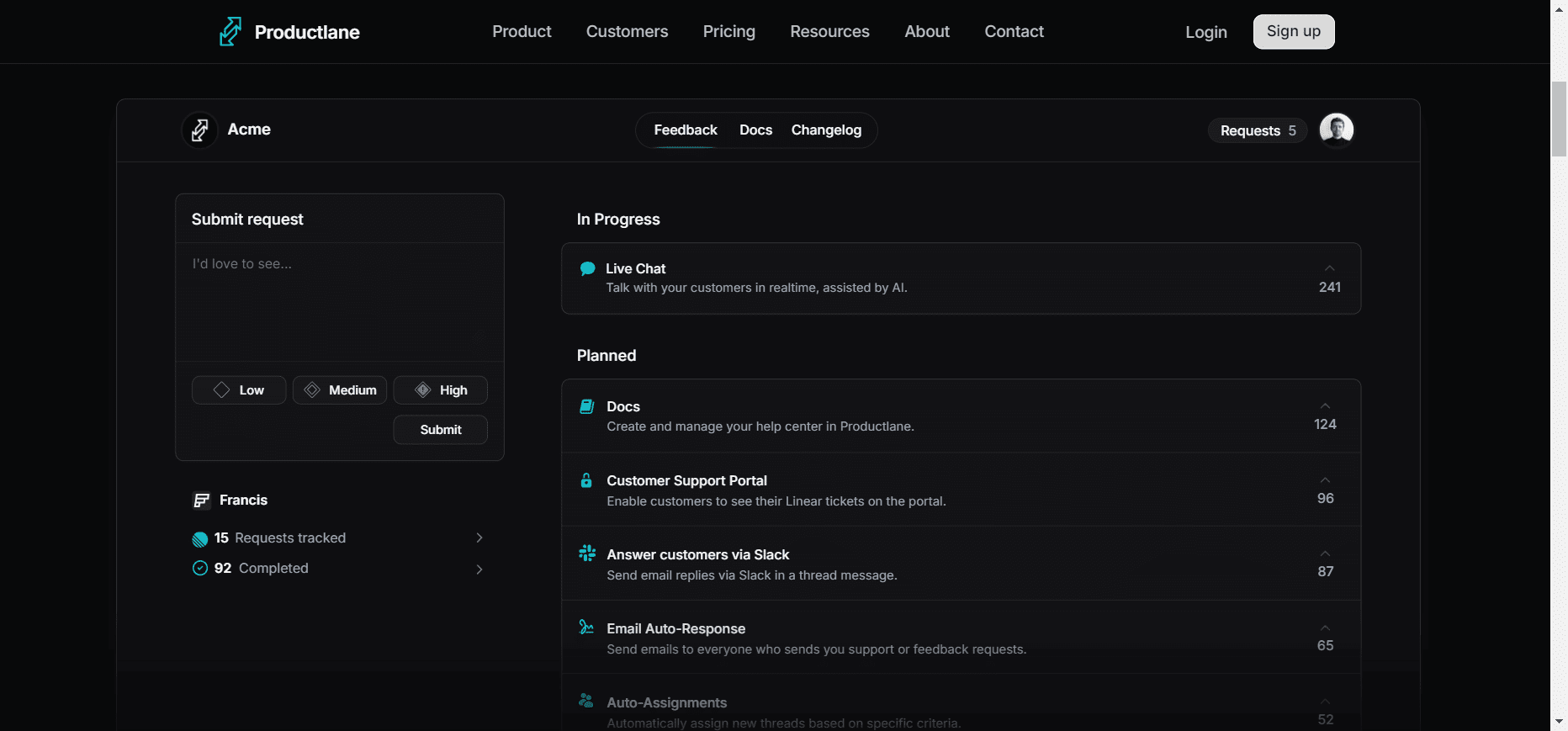The width and height of the screenshot is (1568, 731).
Task: Go to the About page
Action: click(927, 32)
